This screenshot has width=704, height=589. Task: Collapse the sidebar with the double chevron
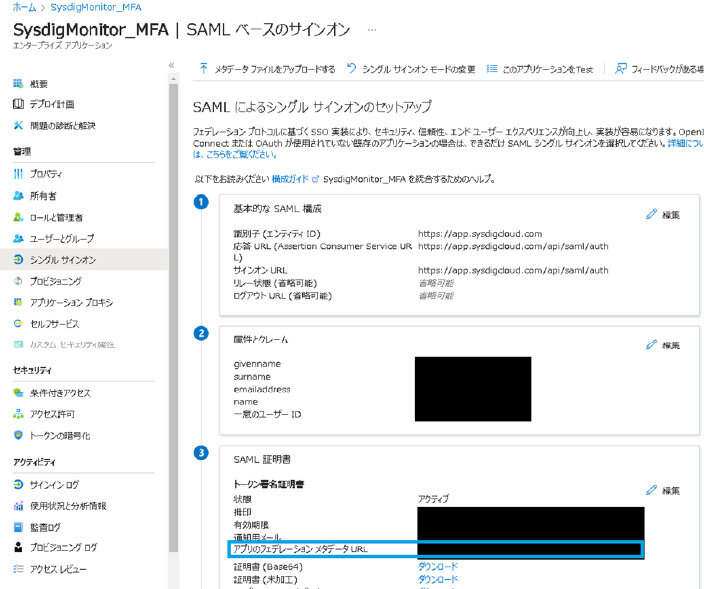[171, 66]
